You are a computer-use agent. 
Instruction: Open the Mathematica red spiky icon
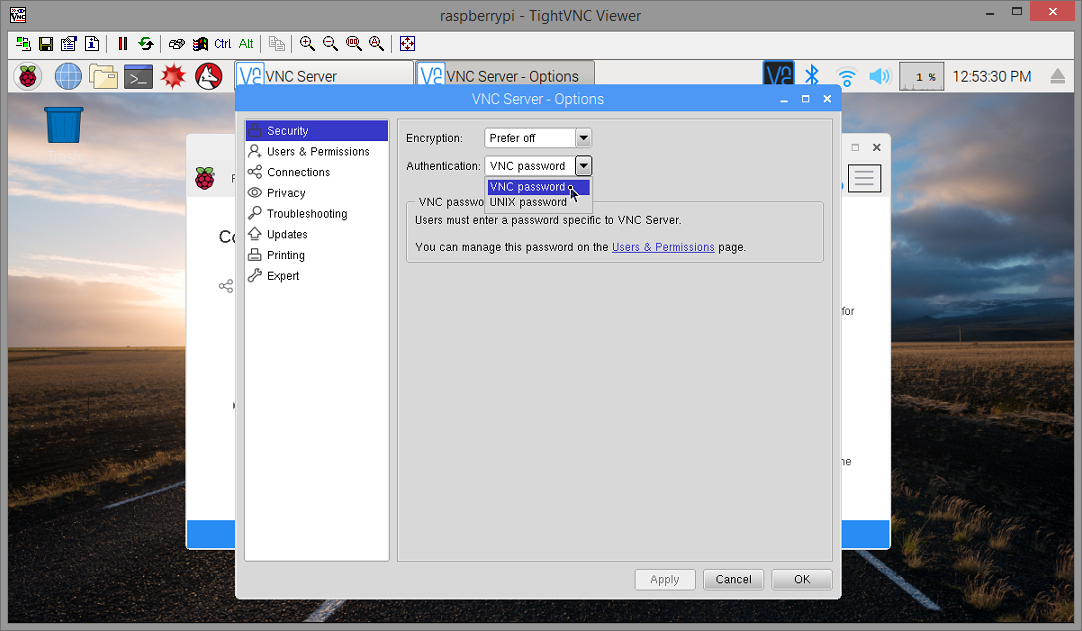[173, 76]
